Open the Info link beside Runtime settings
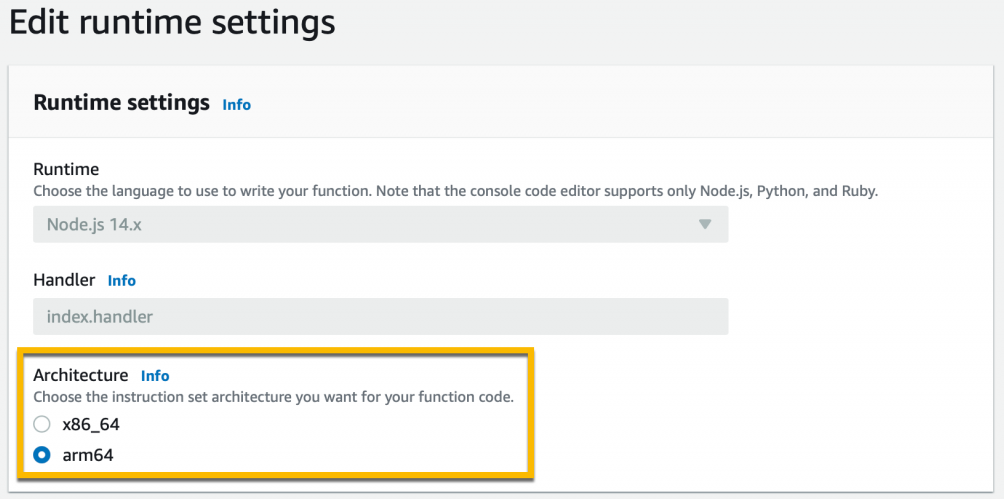 pyautogui.click(x=236, y=104)
